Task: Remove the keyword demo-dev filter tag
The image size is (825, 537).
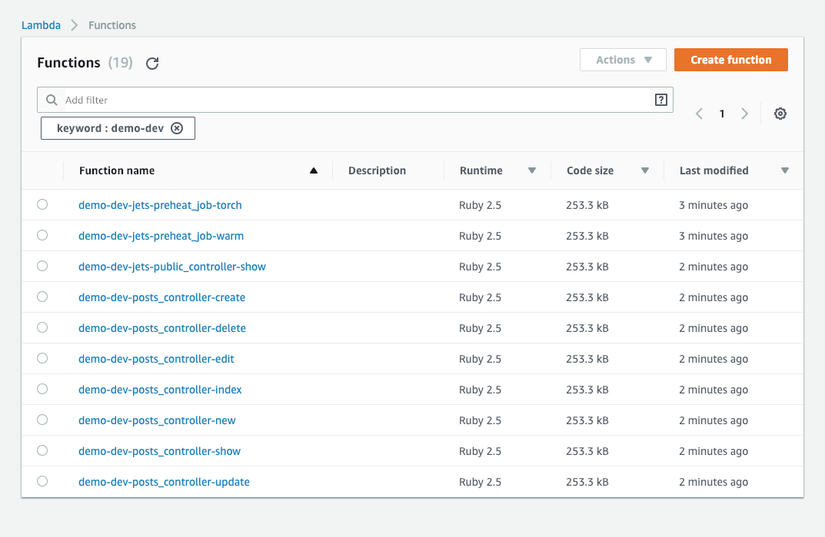Action: pyautogui.click(x=177, y=128)
